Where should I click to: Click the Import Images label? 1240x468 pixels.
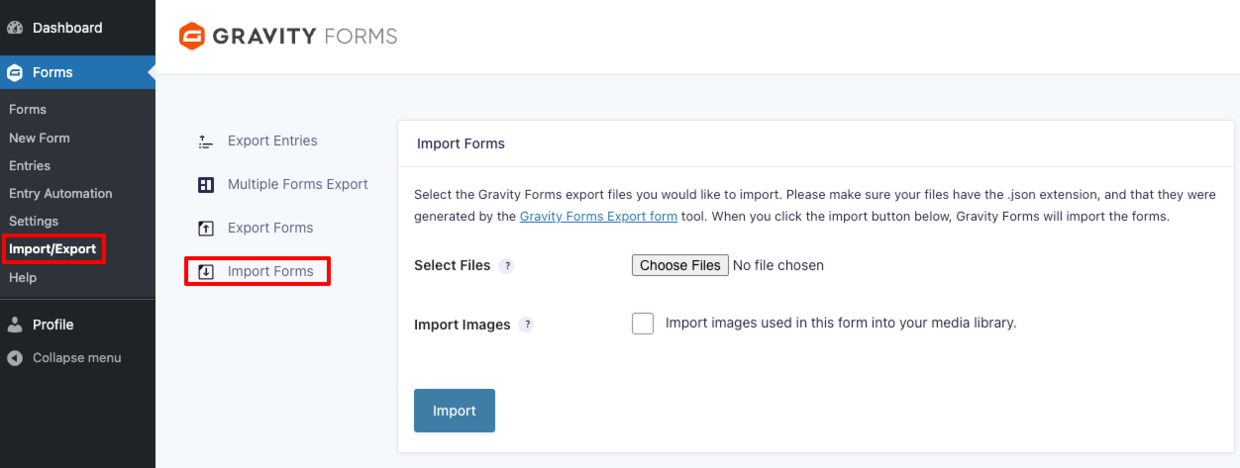coord(462,325)
